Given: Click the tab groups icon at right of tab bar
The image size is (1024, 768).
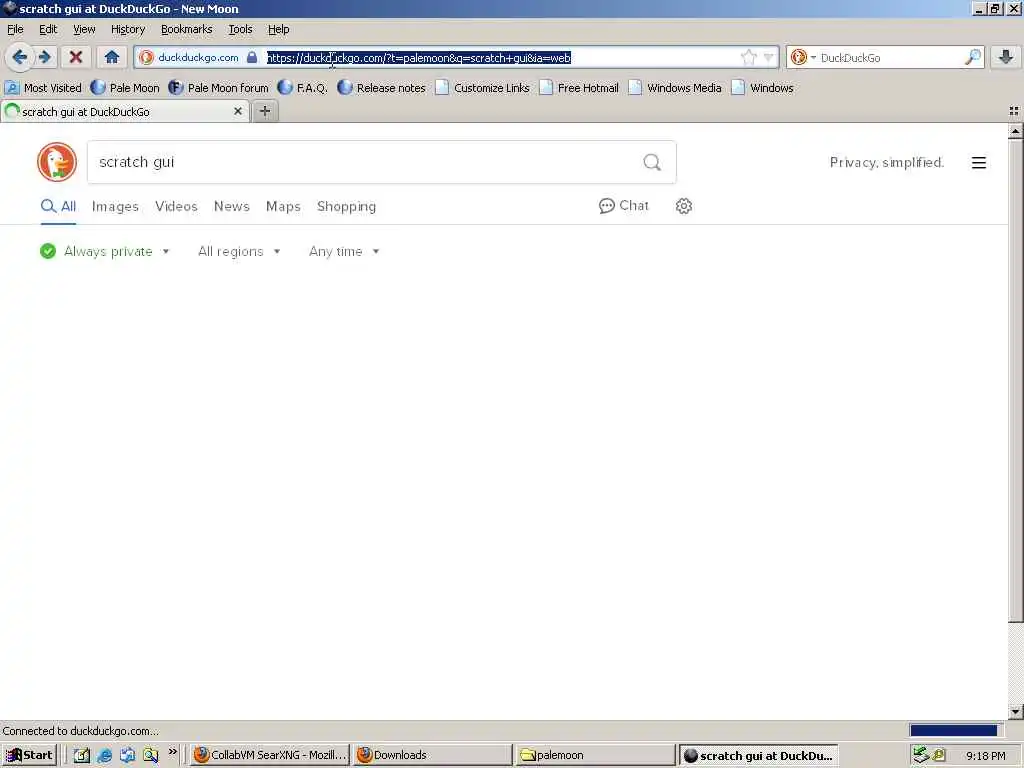Looking at the screenshot, I should pyautogui.click(x=1014, y=112).
